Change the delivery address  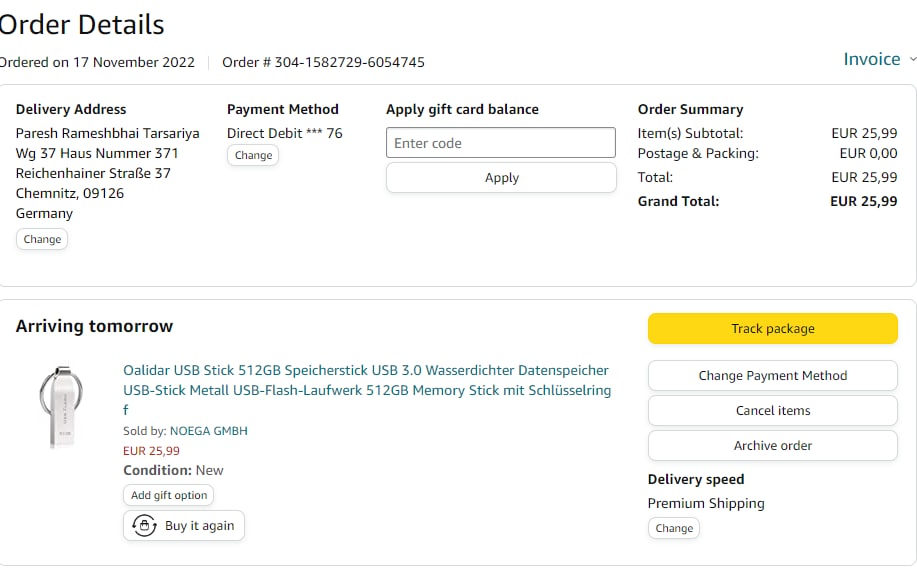click(42, 239)
